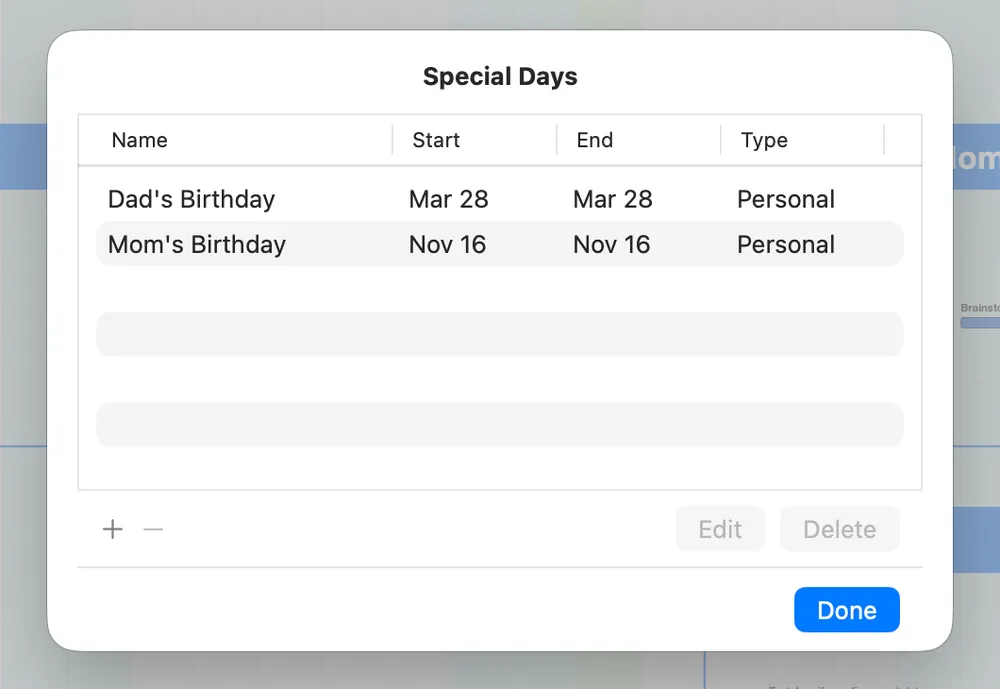Sort by the Start column header
Image resolution: width=1000 pixels, height=689 pixels.
436,140
